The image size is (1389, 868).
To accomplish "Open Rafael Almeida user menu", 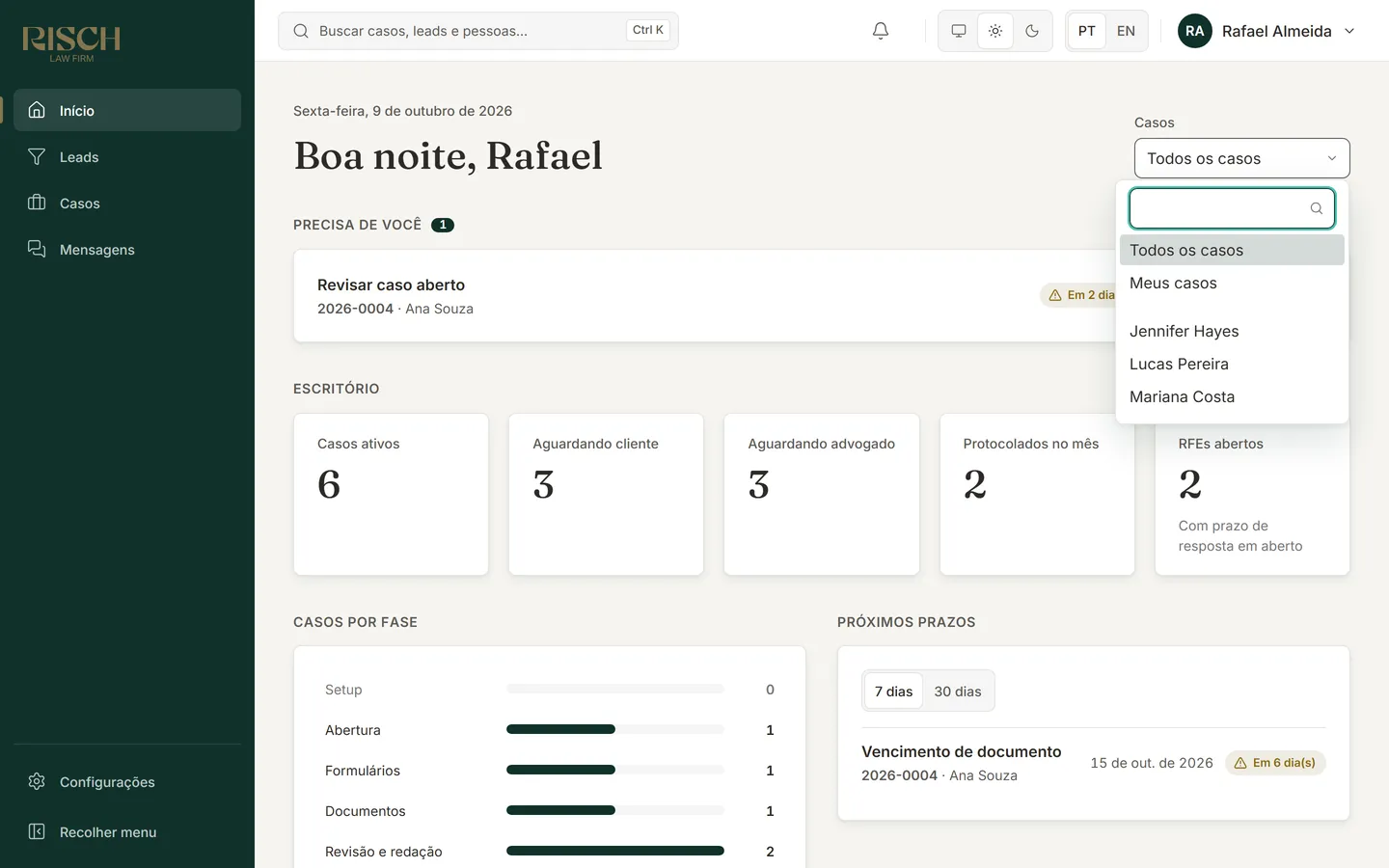I will pyautogui.click(x=1266, y=31).
